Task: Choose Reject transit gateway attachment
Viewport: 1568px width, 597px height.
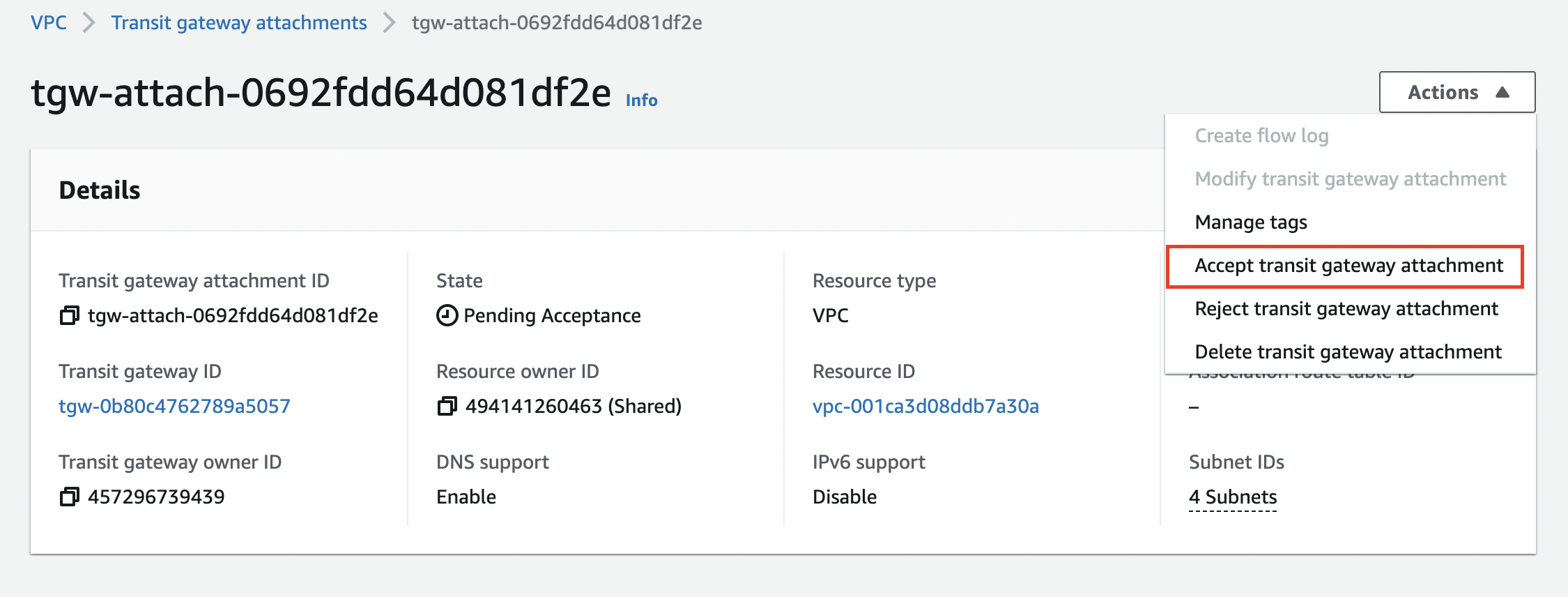Action: point(1346,309)
